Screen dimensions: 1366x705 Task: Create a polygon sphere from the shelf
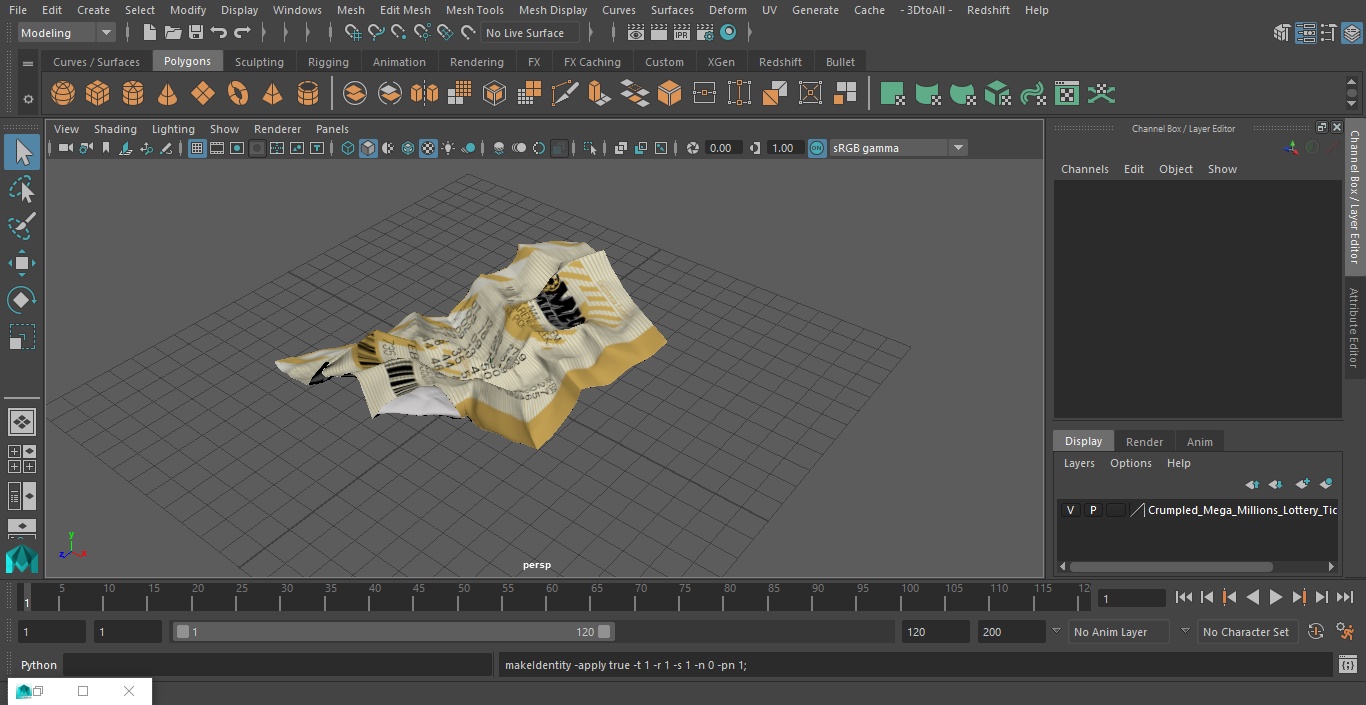click(63, 94)
